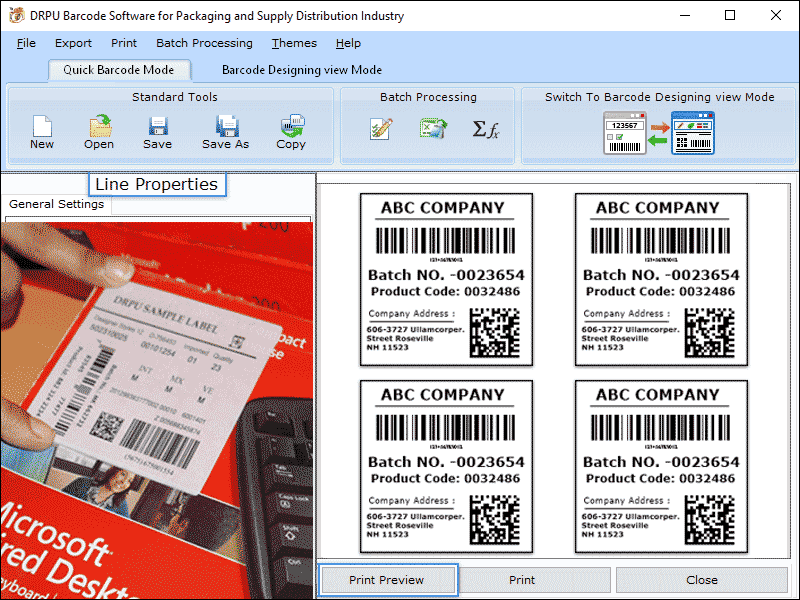Open the Themes menu
This screenshot has height=600, width=800.
pos(293,43)
